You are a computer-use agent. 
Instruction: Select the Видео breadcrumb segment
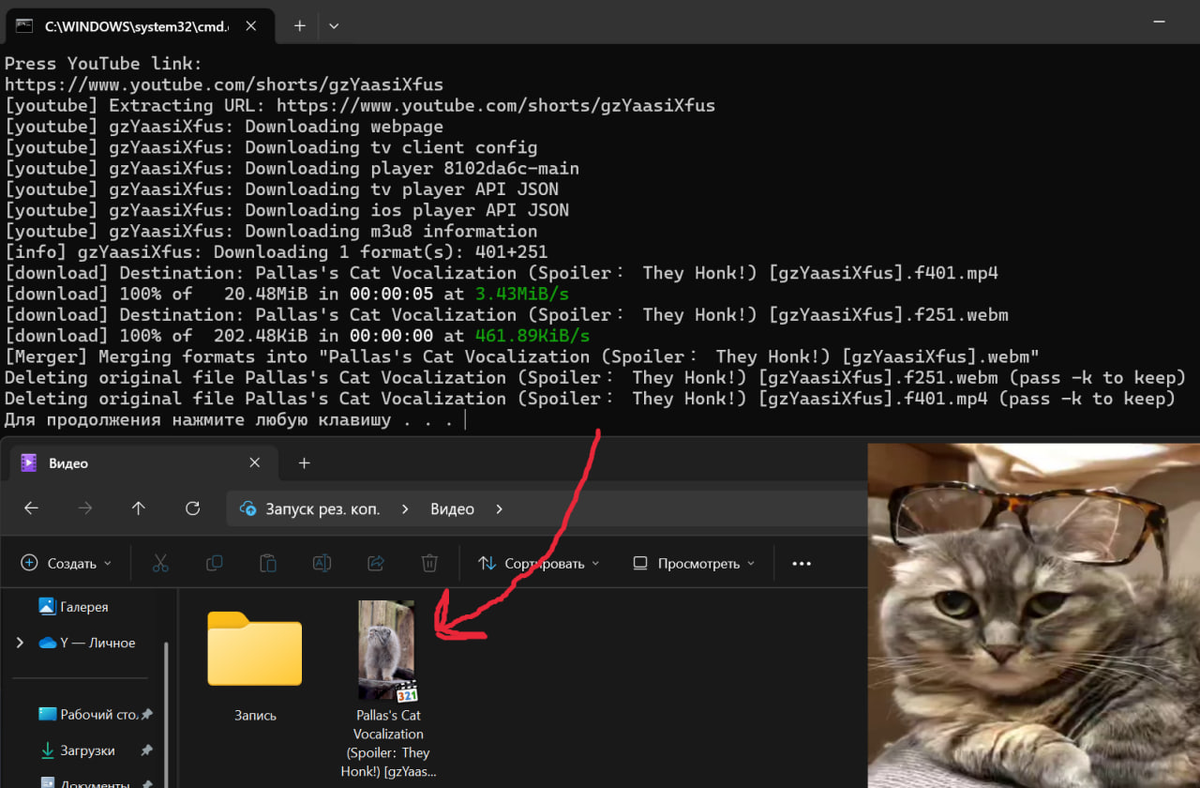coord(452,509)
